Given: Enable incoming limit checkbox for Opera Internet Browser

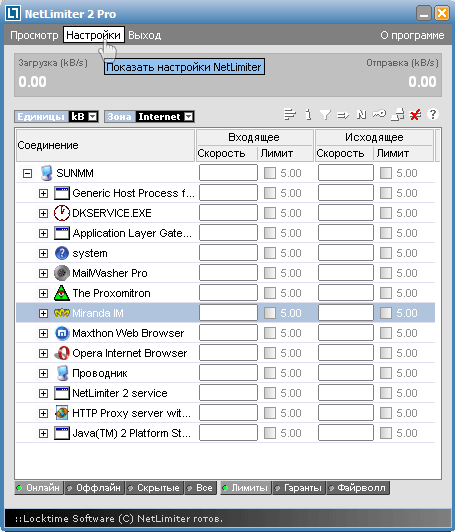Looking at the screenshot, I should (270, 353).
